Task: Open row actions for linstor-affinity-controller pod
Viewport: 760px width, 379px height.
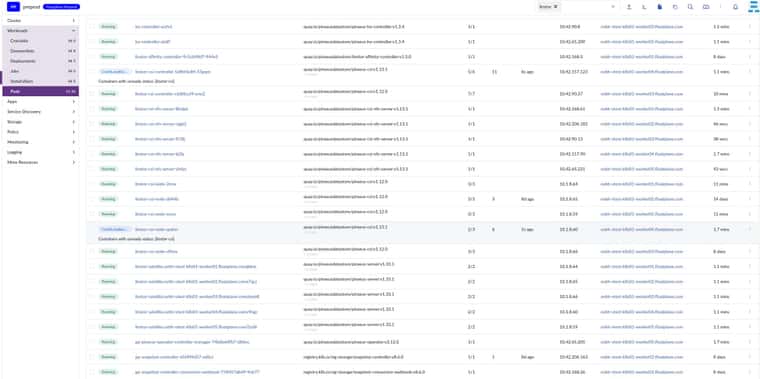Action: 749,57
